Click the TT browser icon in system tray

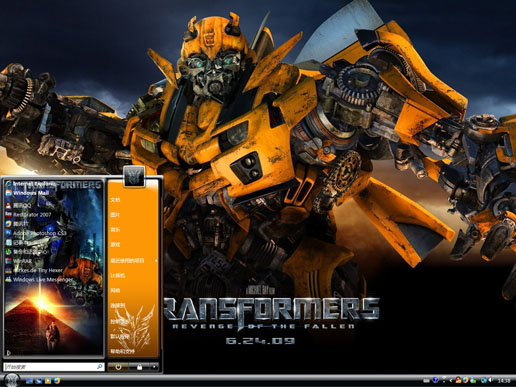(x=465, y=380)
